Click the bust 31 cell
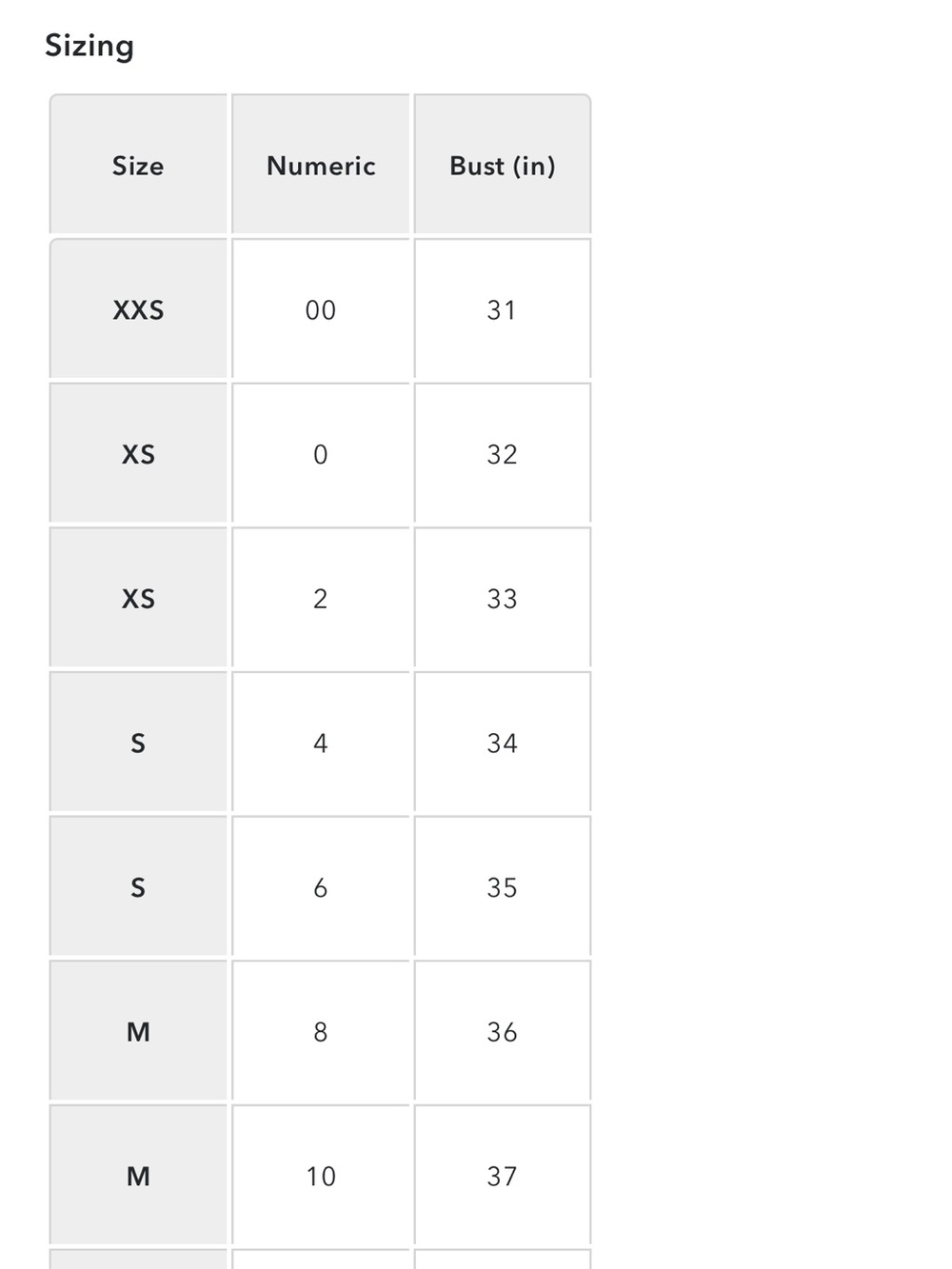This screenshot has width=952, height=1269. point(503,308)
